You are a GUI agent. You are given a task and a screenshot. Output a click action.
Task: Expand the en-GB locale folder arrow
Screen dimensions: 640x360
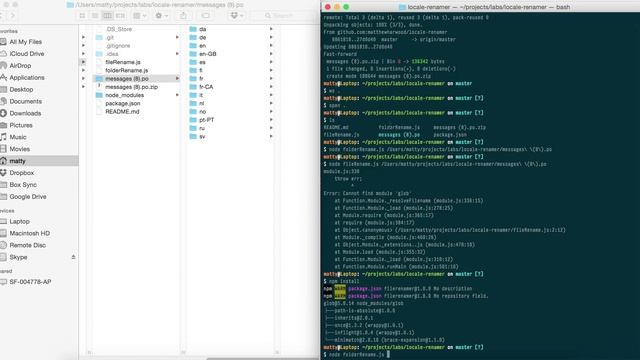pyautogui.click(x=271, y=53)
